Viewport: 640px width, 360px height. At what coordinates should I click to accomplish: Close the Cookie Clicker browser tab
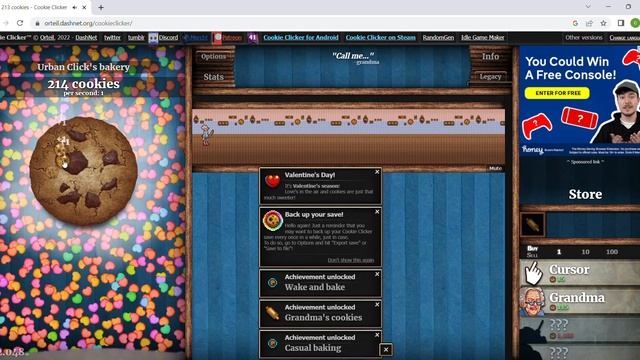[x=84, y=7]
